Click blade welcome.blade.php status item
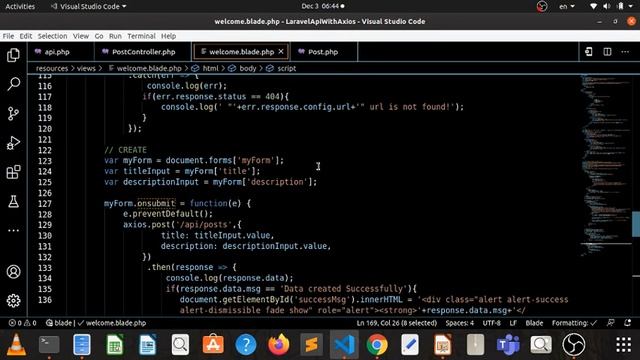This screenshot has width=640, height=360. [x=96, y=323]
